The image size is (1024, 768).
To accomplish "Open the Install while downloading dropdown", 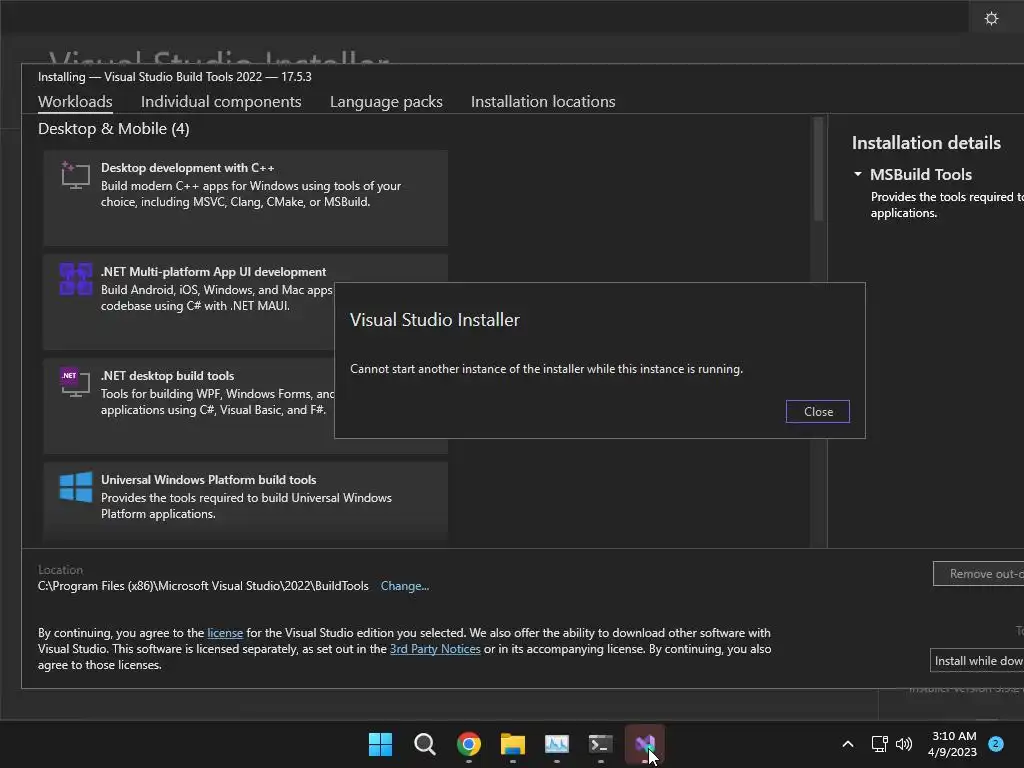I will [977, 661].
